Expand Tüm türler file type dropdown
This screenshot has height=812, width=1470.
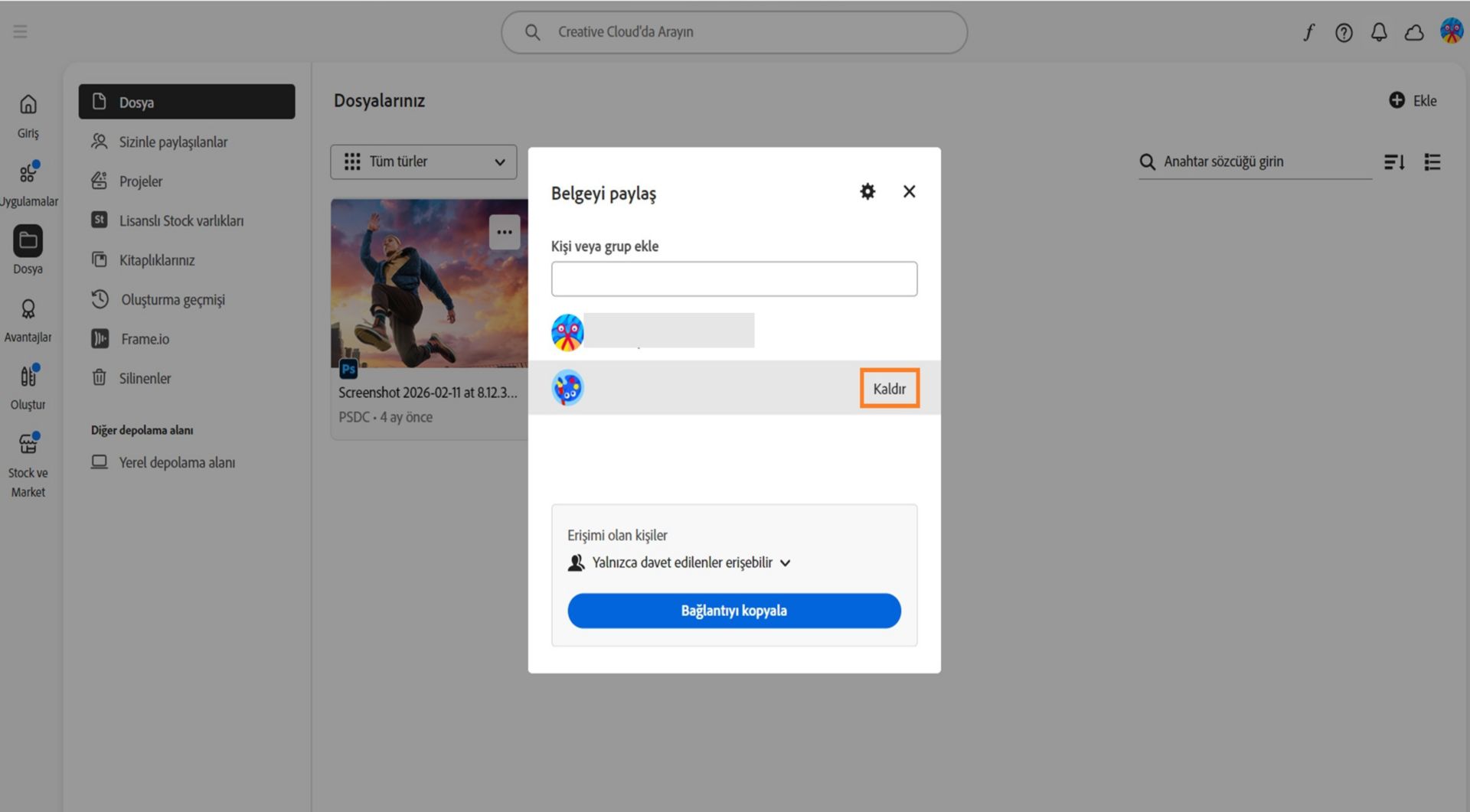[x=423, y=161]
